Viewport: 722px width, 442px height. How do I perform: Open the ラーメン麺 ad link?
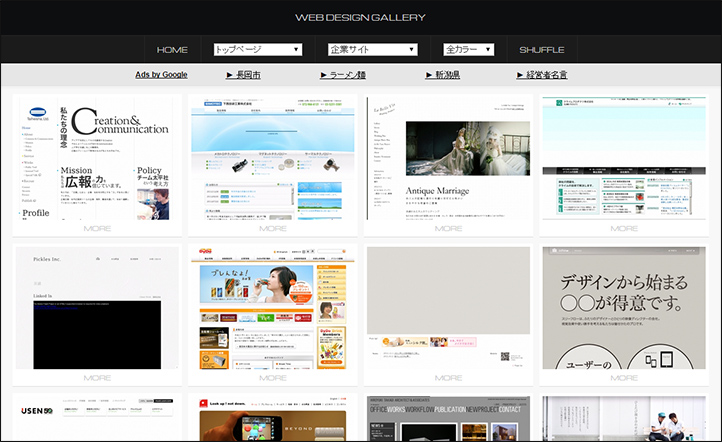(x=343, y=75)
